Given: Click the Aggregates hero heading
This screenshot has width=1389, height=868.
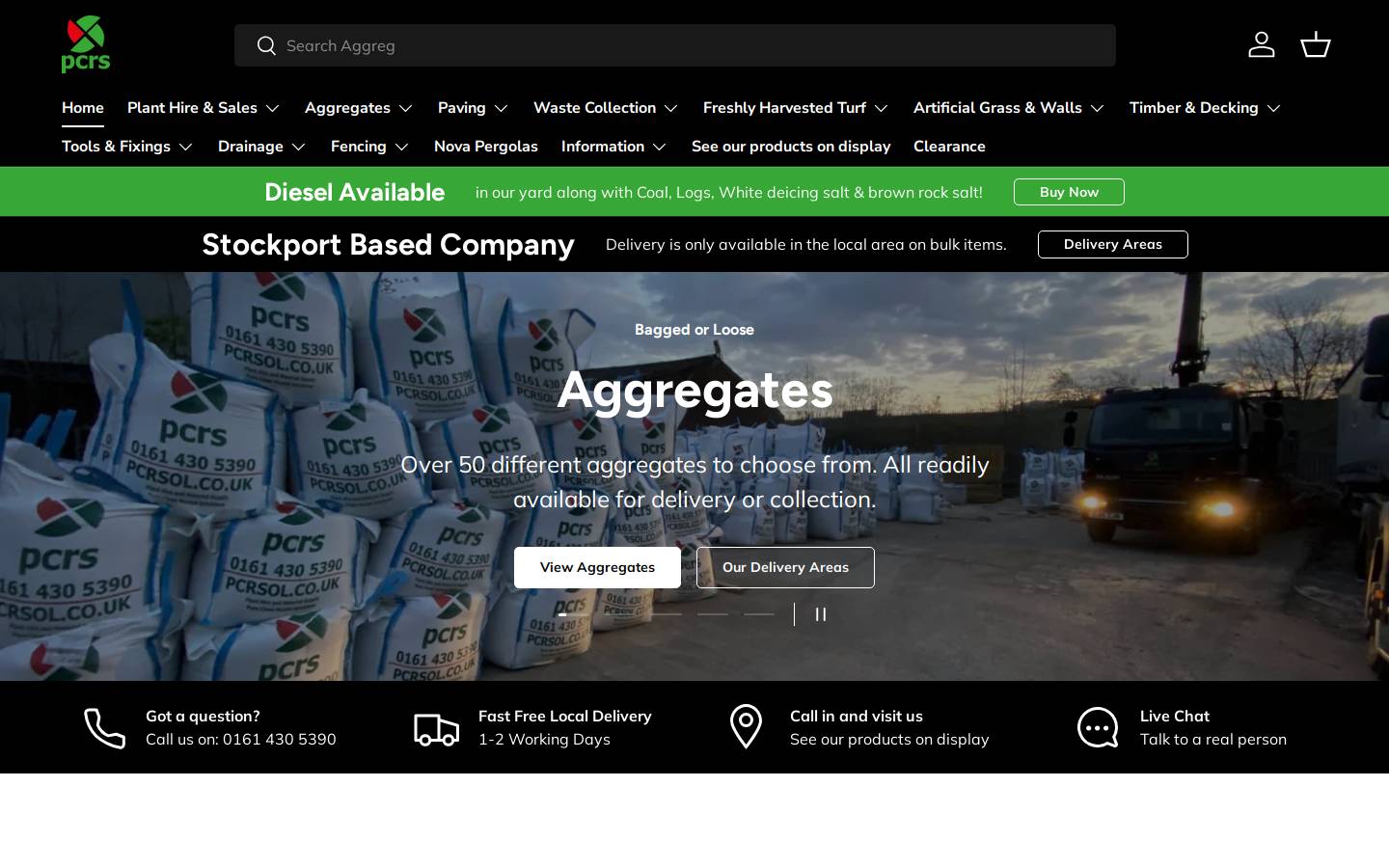Looking at the screenshot, I should pyautogui.click(x=694, y=390).
